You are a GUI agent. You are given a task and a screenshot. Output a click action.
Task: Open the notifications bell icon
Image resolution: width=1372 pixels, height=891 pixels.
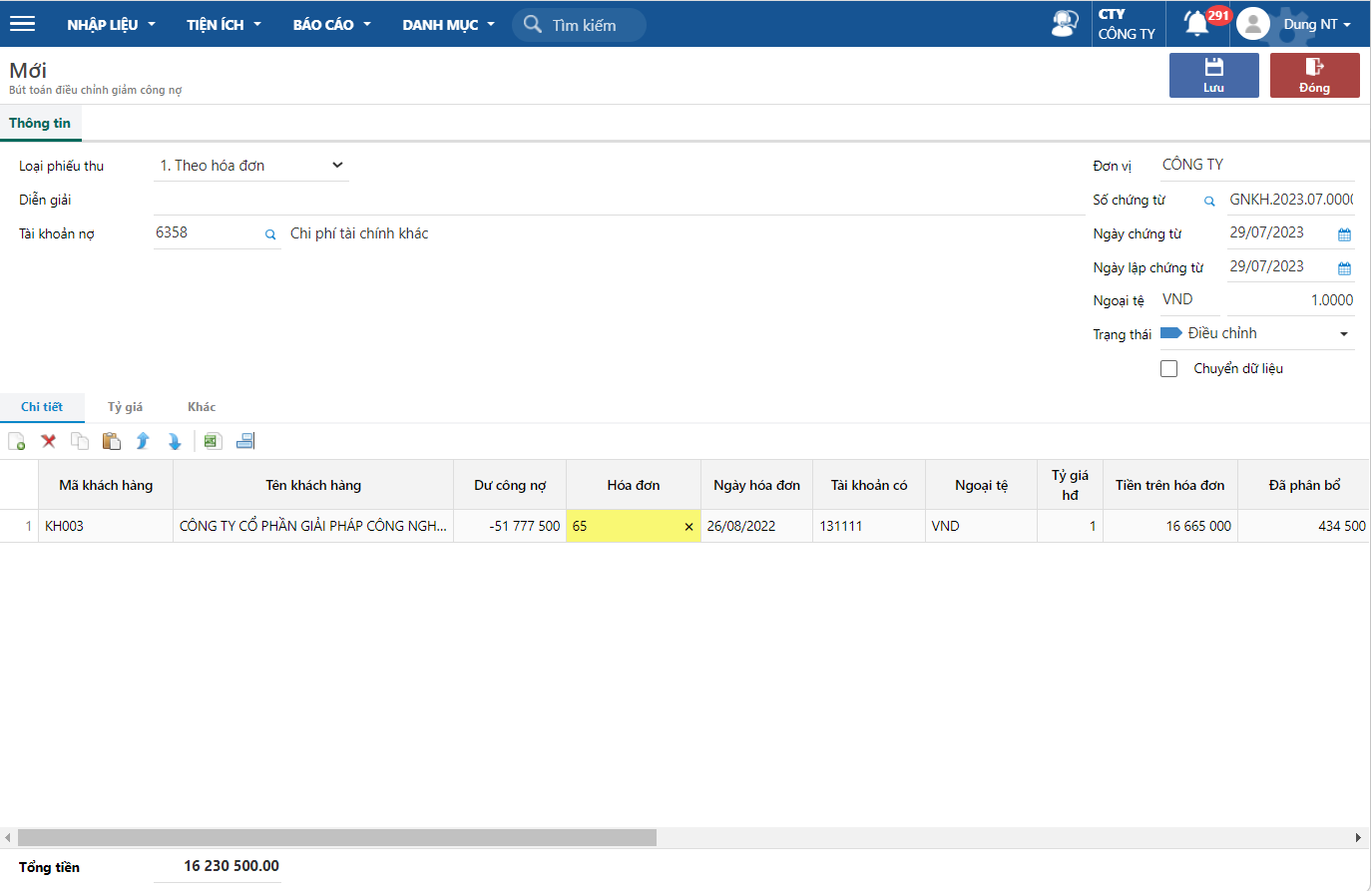point(1196,24)
